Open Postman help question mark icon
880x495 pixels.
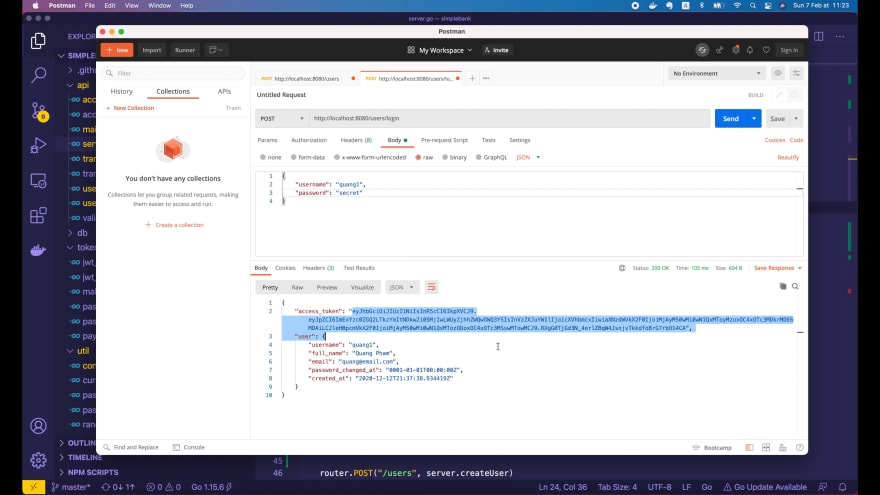point(800,447)
